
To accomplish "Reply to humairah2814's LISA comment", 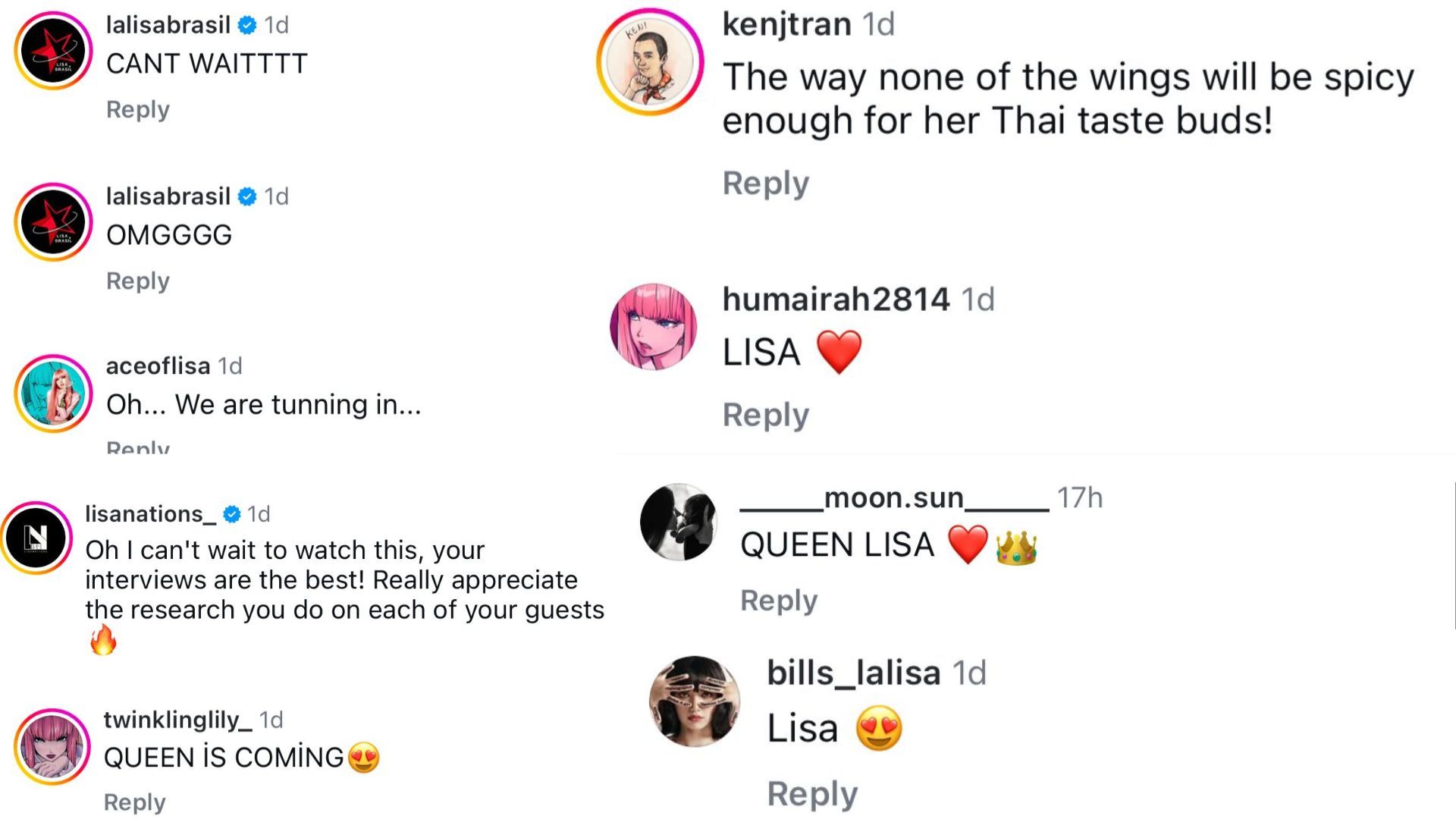I will 765,415.
